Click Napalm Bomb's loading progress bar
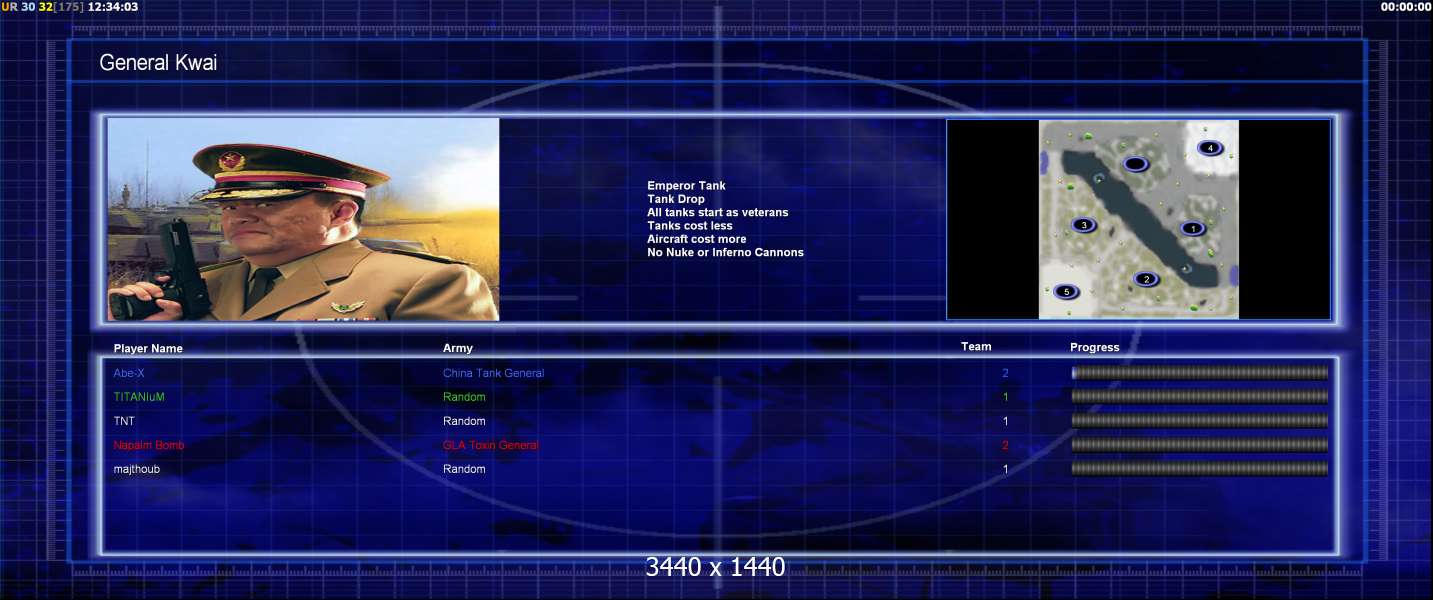 point(1200,445)
